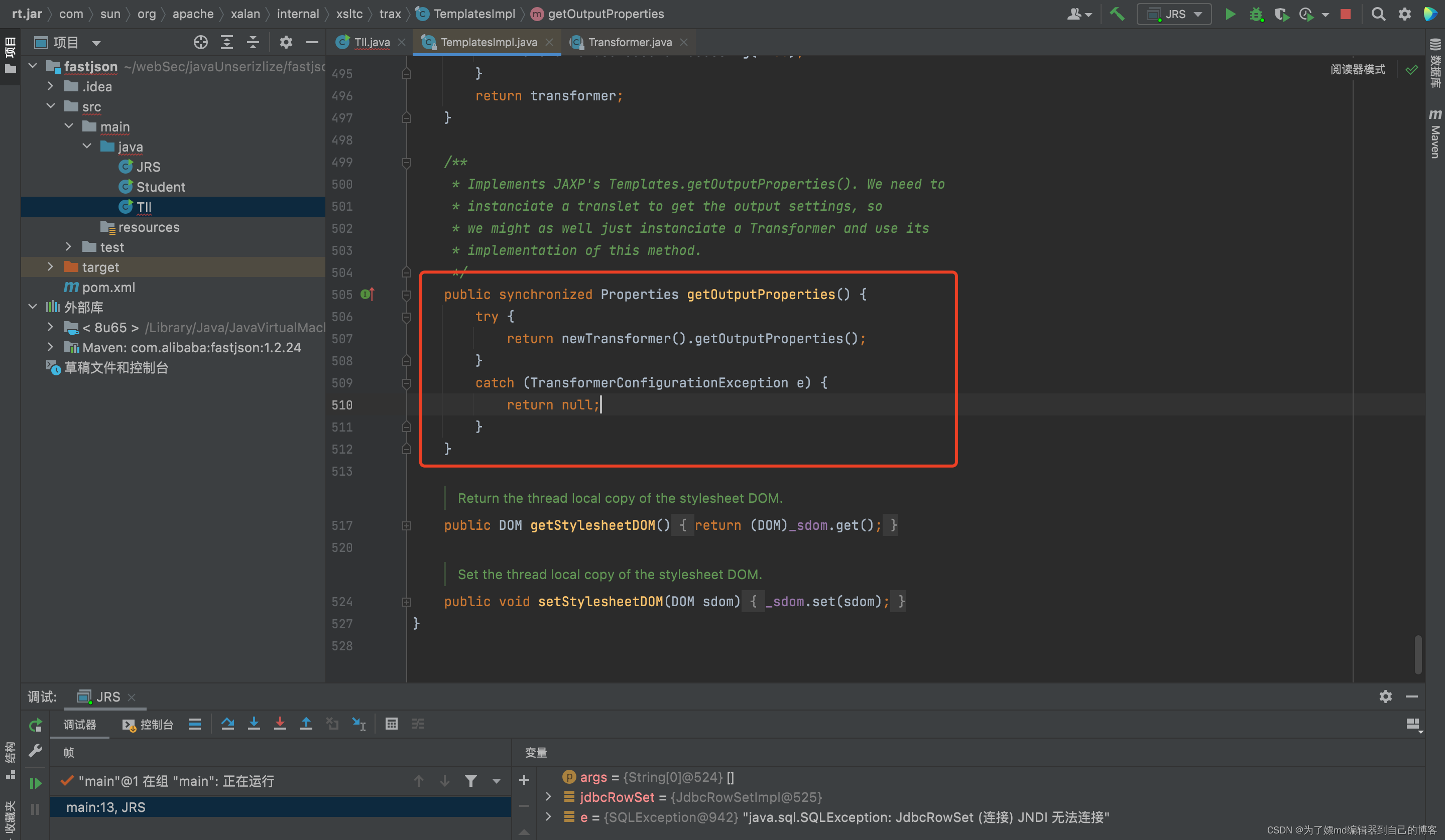The height and width of the screenshot is (840, 1445).
Task: Select main:13, JRS stack frame
Action: pos(280,807)
